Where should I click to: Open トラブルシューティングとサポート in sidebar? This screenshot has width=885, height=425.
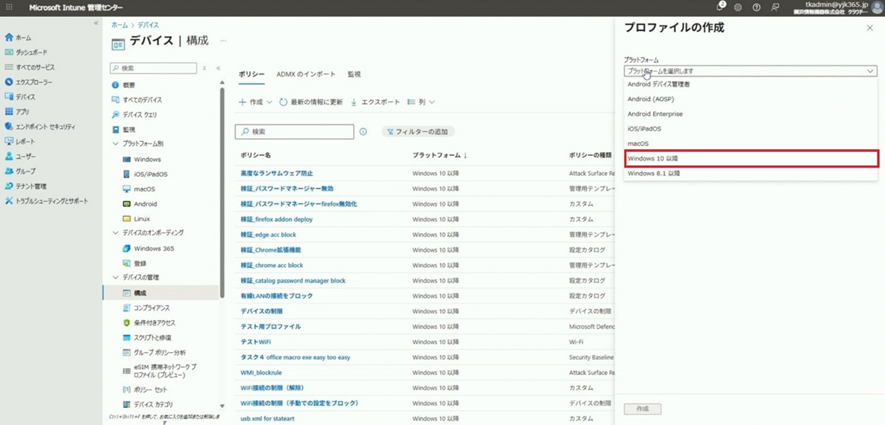point(51,201)
